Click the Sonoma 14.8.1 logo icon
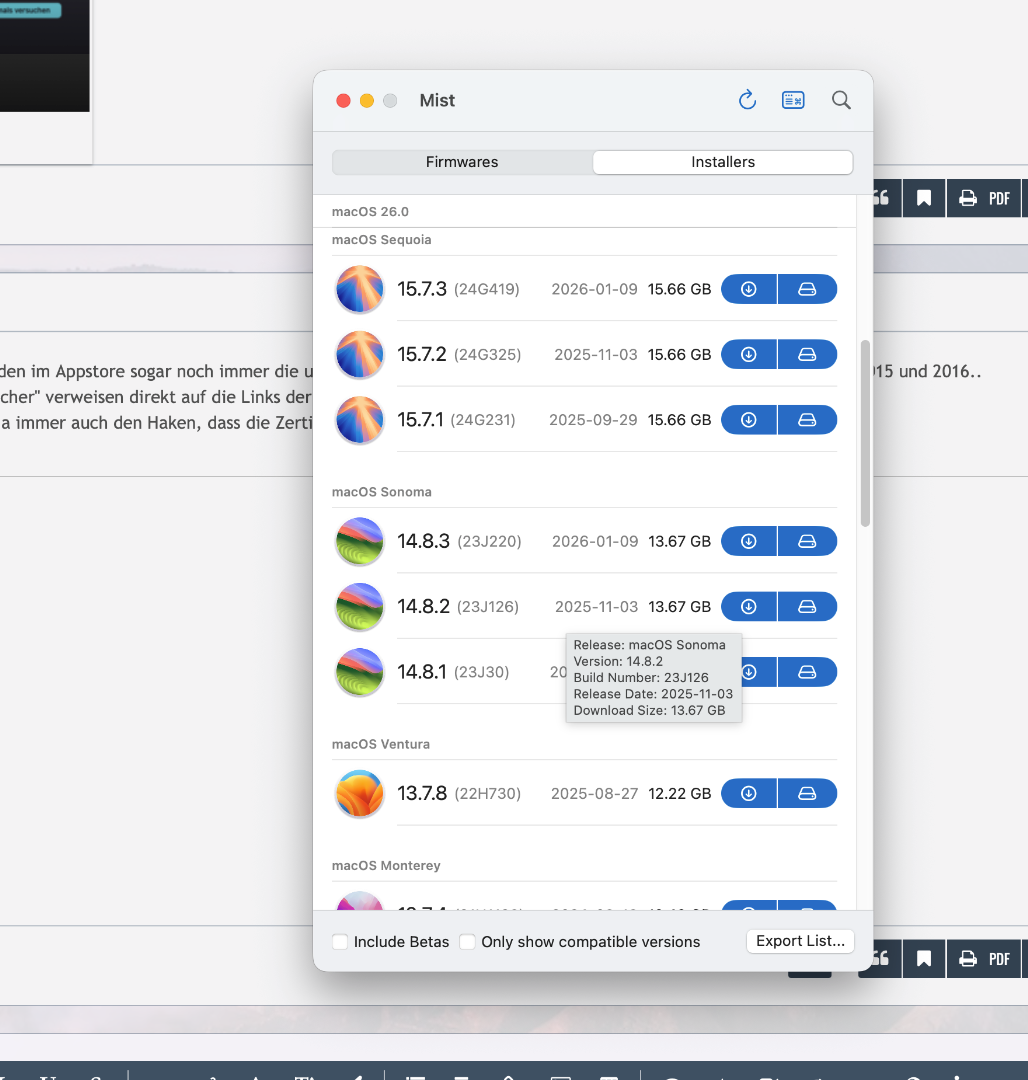The width and height of the screenshot is (1028, 1080). point(359,672)
